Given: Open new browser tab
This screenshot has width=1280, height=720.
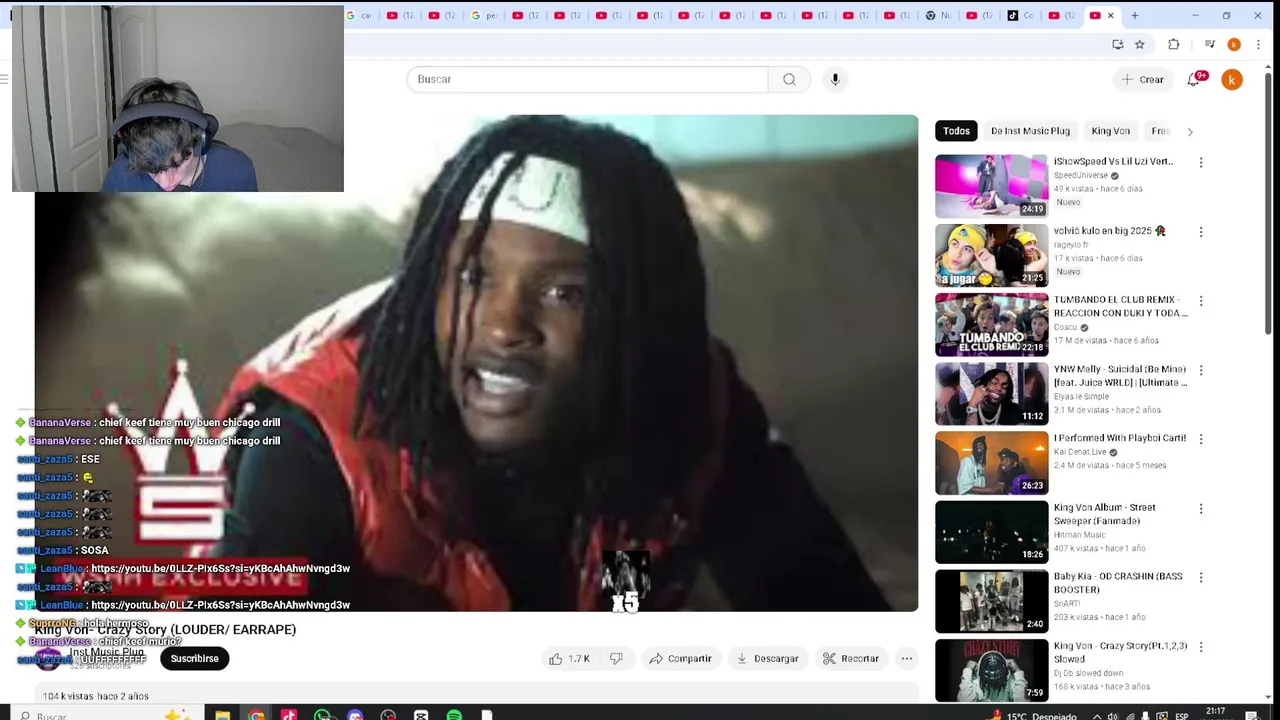Looking at the screenshot, I should [x=1134, y=15].
